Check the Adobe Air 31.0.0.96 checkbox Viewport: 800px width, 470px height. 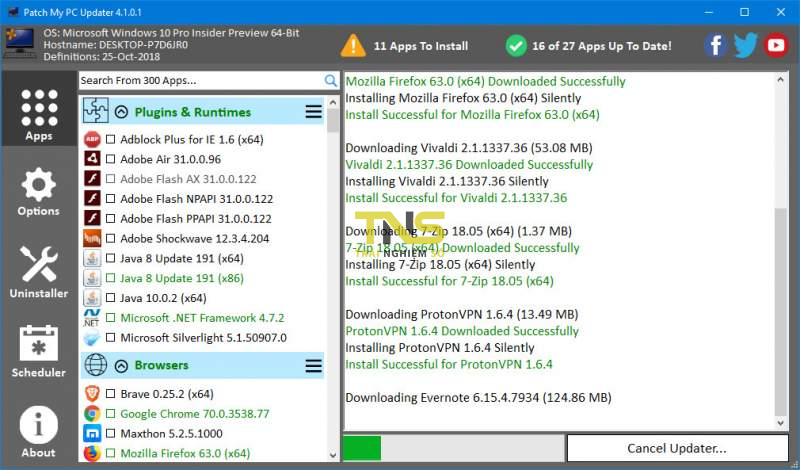110,159
